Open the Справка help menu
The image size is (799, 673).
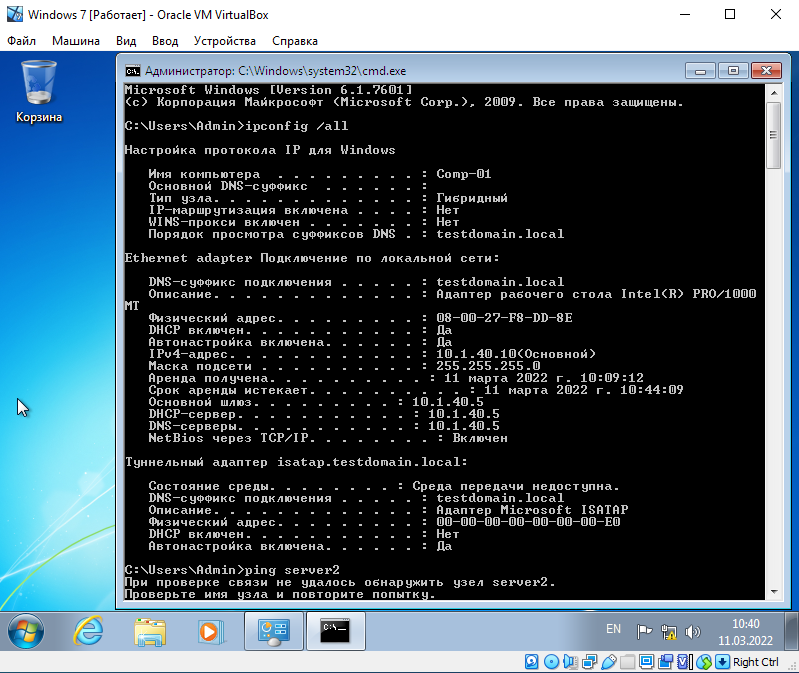pos(295,41)
